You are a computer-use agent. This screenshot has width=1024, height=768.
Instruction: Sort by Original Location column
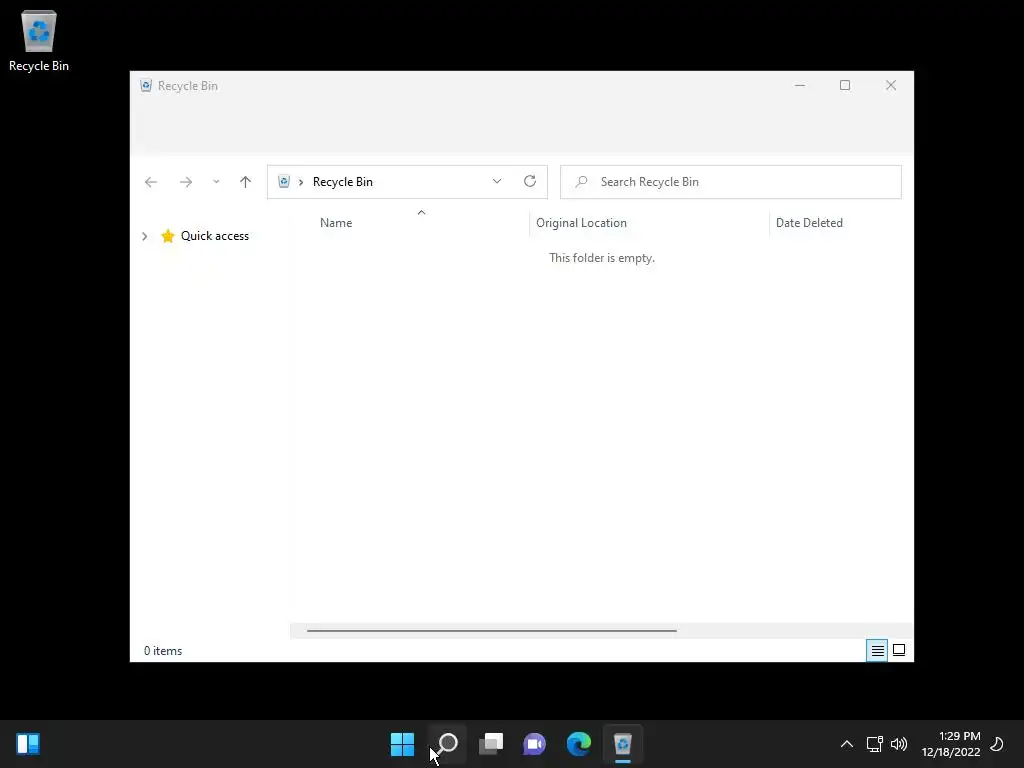click(581, 223)
